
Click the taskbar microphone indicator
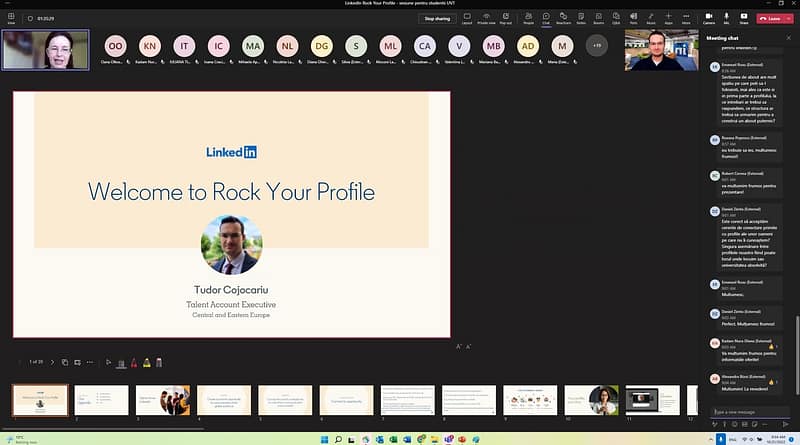pos(720,439)
